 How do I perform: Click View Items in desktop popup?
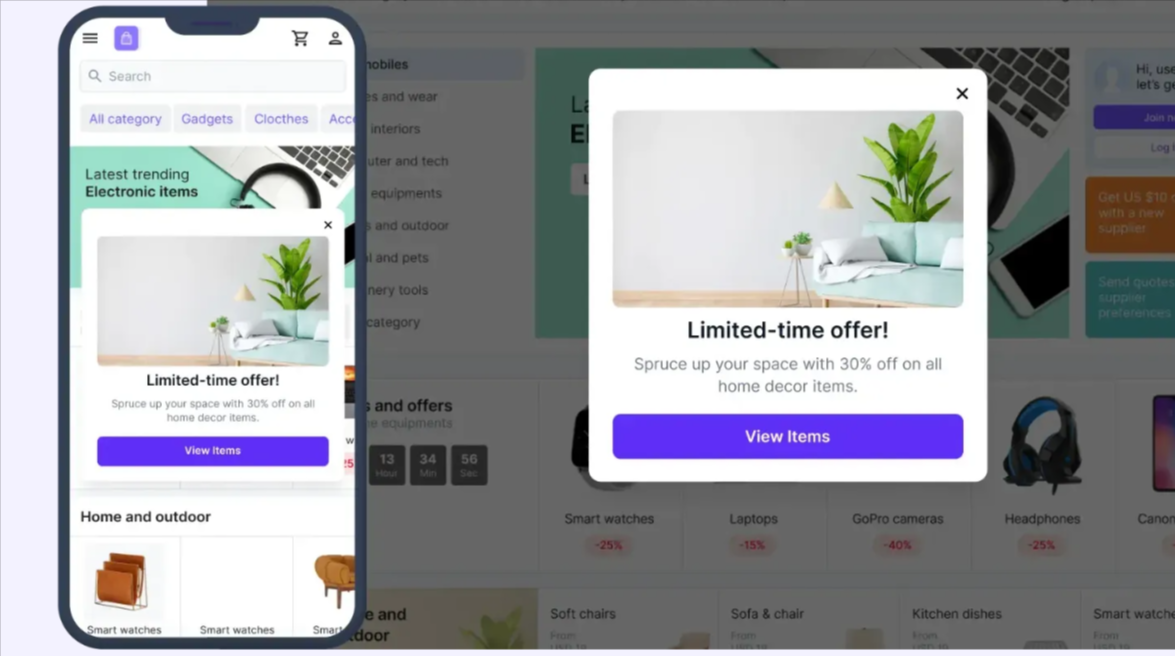[x=788, y=436]
